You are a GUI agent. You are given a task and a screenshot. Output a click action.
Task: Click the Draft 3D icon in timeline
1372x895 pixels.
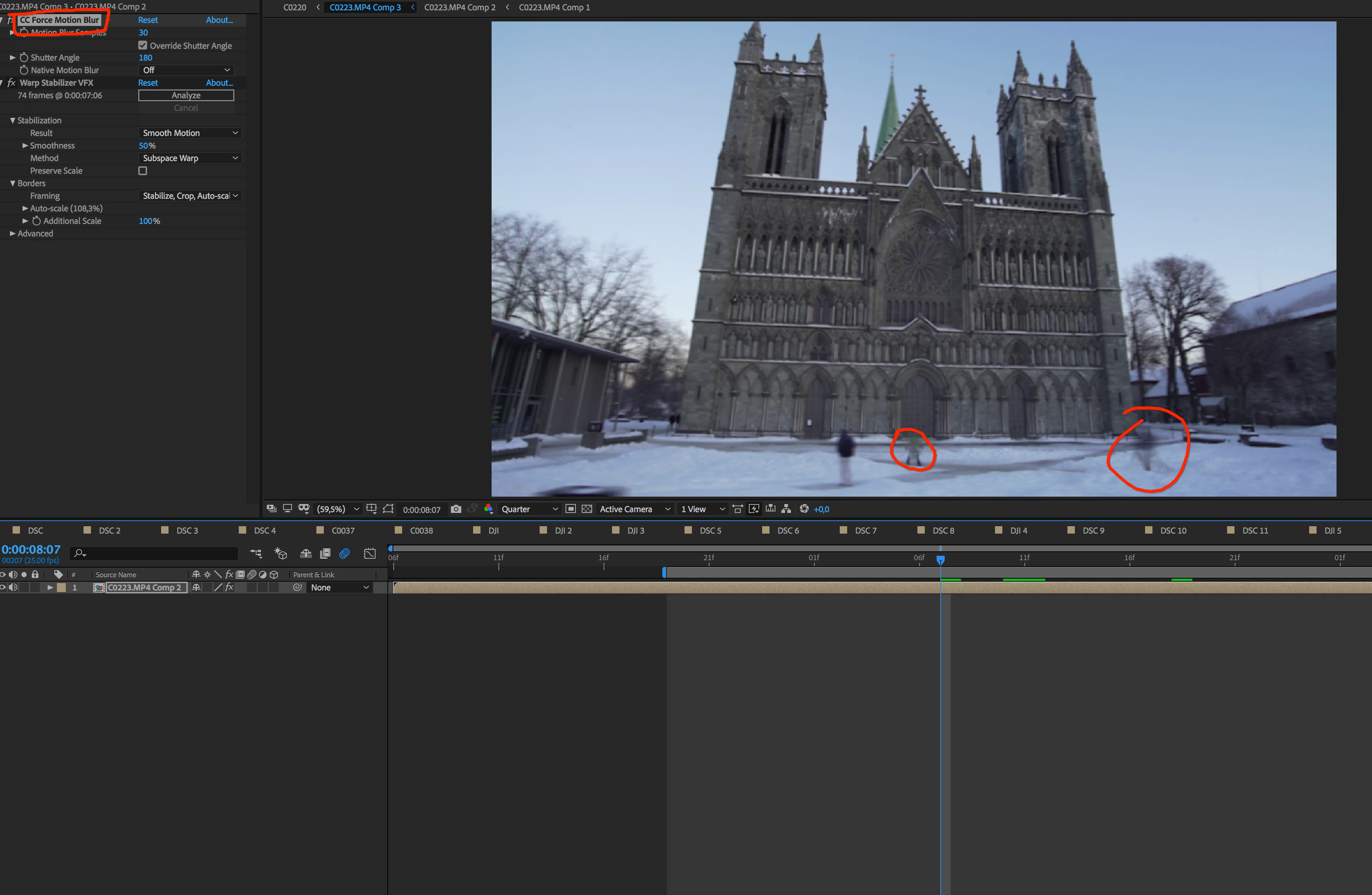pos(281,553)
